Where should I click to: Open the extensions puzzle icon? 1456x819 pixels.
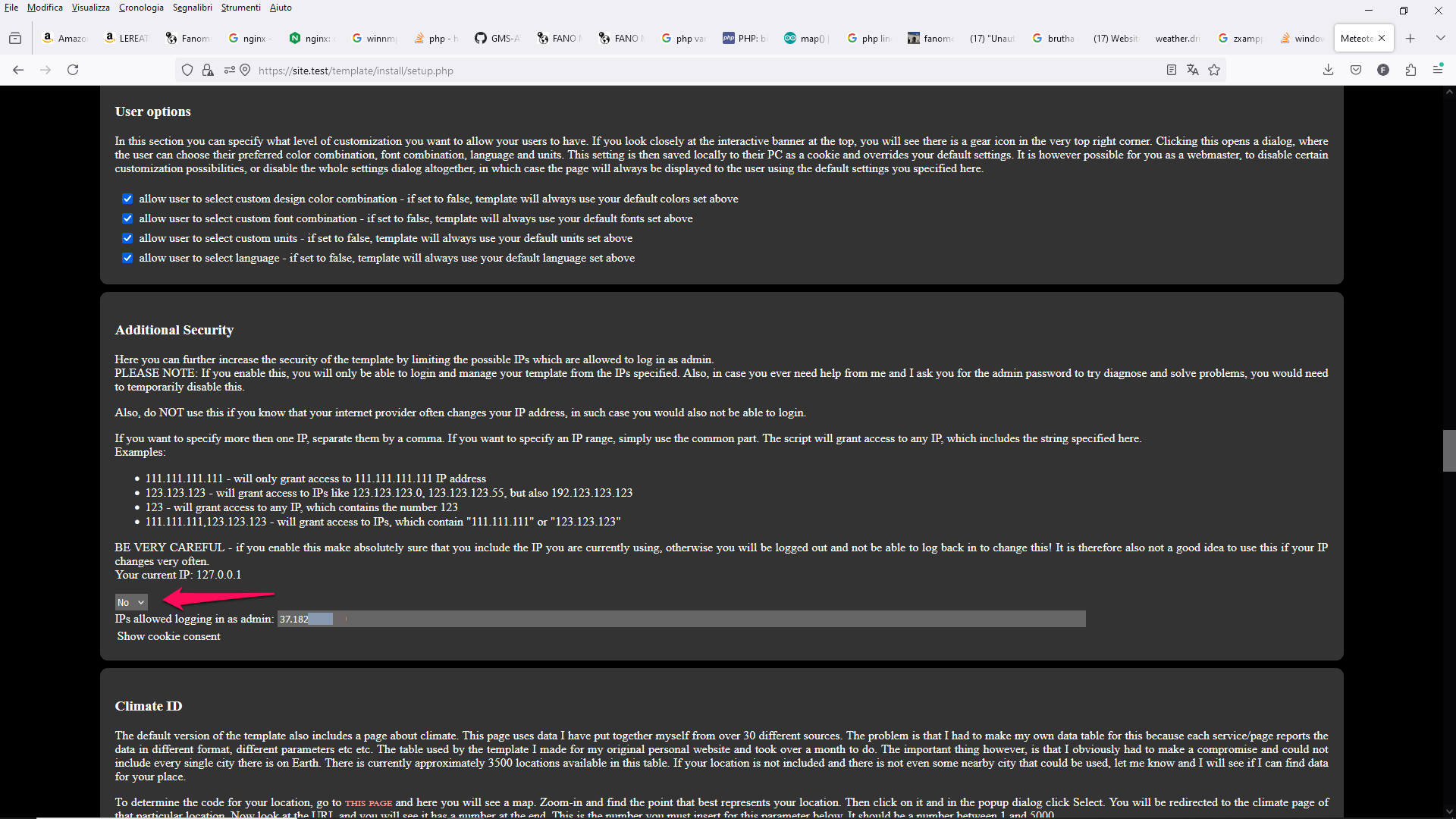[x=1410, y=70]
